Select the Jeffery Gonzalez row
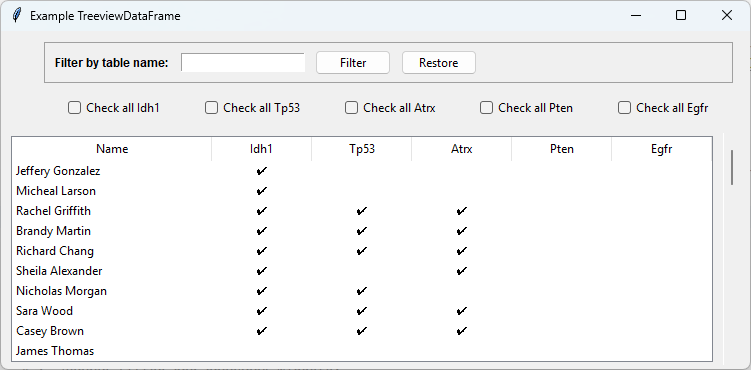Screen dimensions: 751x370 [362, 171]
